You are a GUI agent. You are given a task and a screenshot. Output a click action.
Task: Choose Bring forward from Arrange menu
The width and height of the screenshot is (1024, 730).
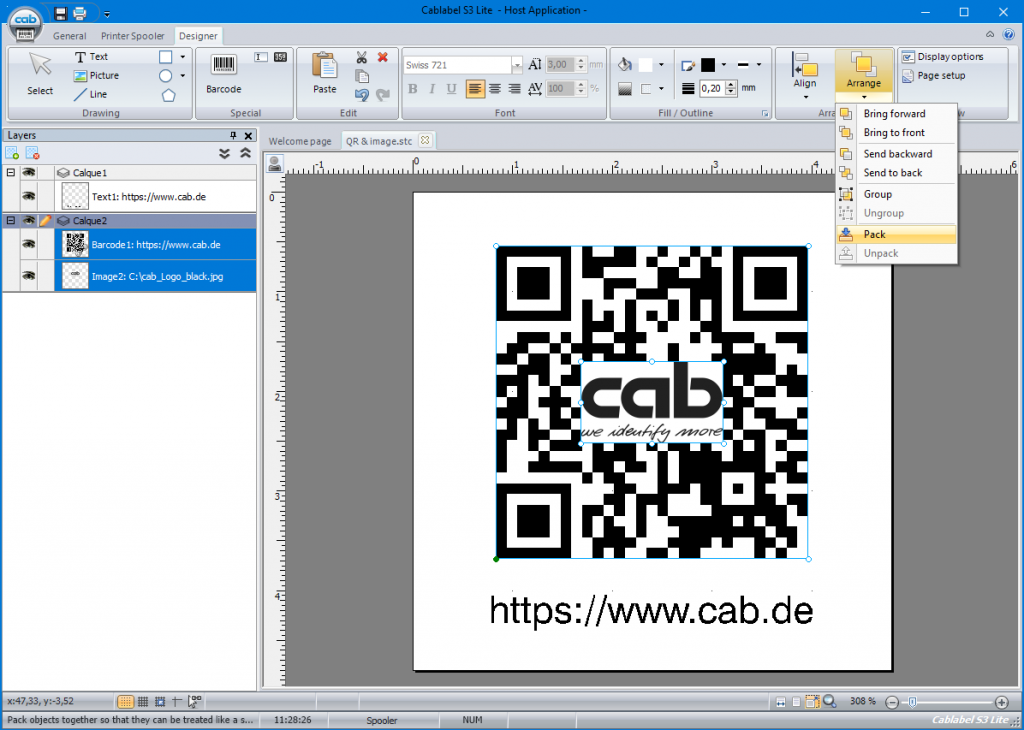[x=896, y=114]
